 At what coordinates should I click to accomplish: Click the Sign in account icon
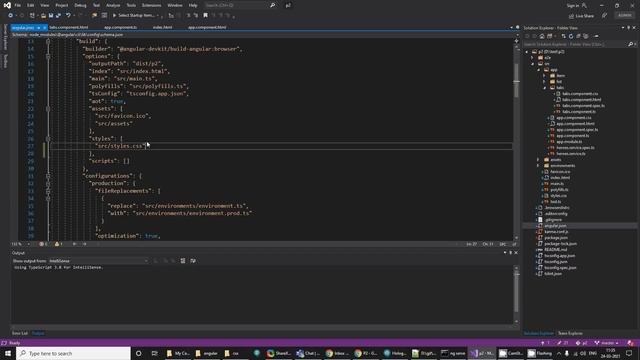[584, 5]
